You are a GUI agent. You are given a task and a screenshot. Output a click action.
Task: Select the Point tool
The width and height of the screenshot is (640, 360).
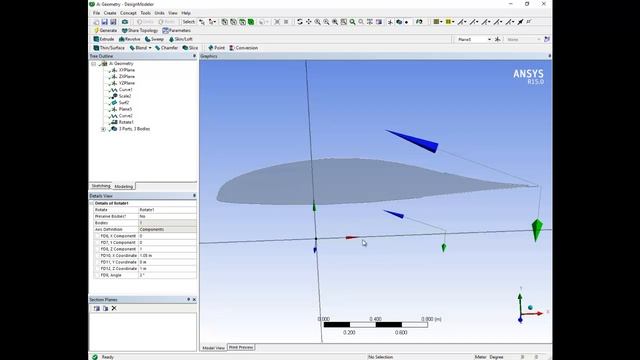tap(216, 48)
